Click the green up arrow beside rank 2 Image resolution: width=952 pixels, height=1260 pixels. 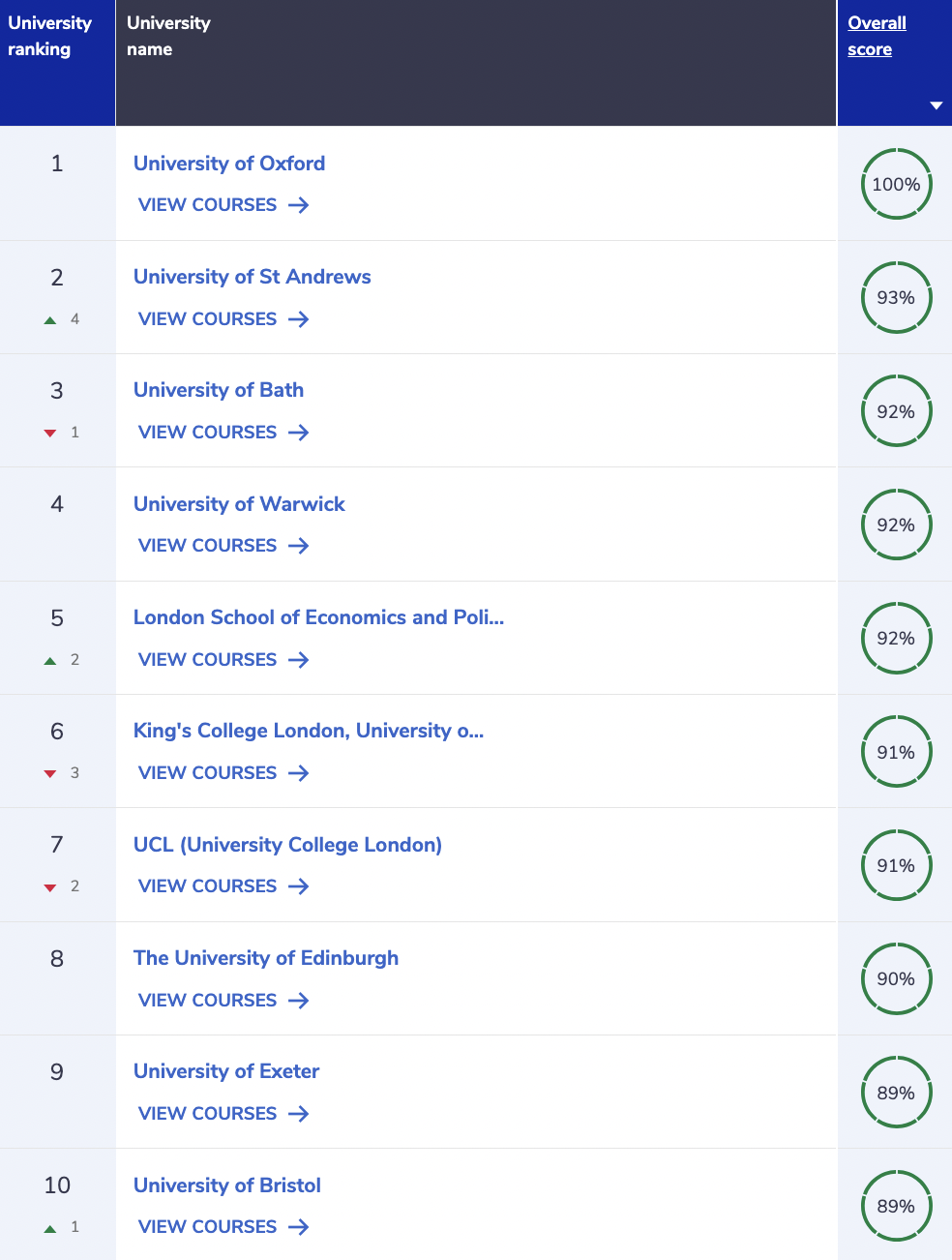[50, 320]
